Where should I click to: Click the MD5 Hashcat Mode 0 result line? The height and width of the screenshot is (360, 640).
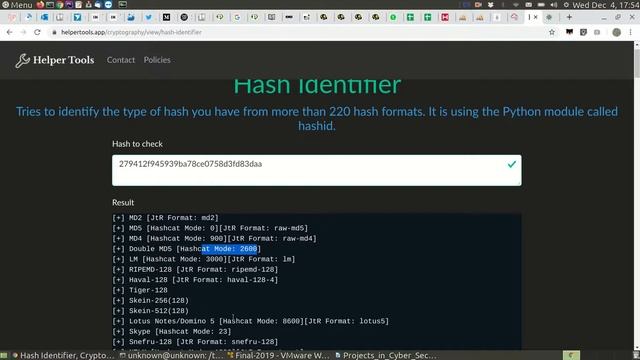pyautogui.click(x=210, y=228)
